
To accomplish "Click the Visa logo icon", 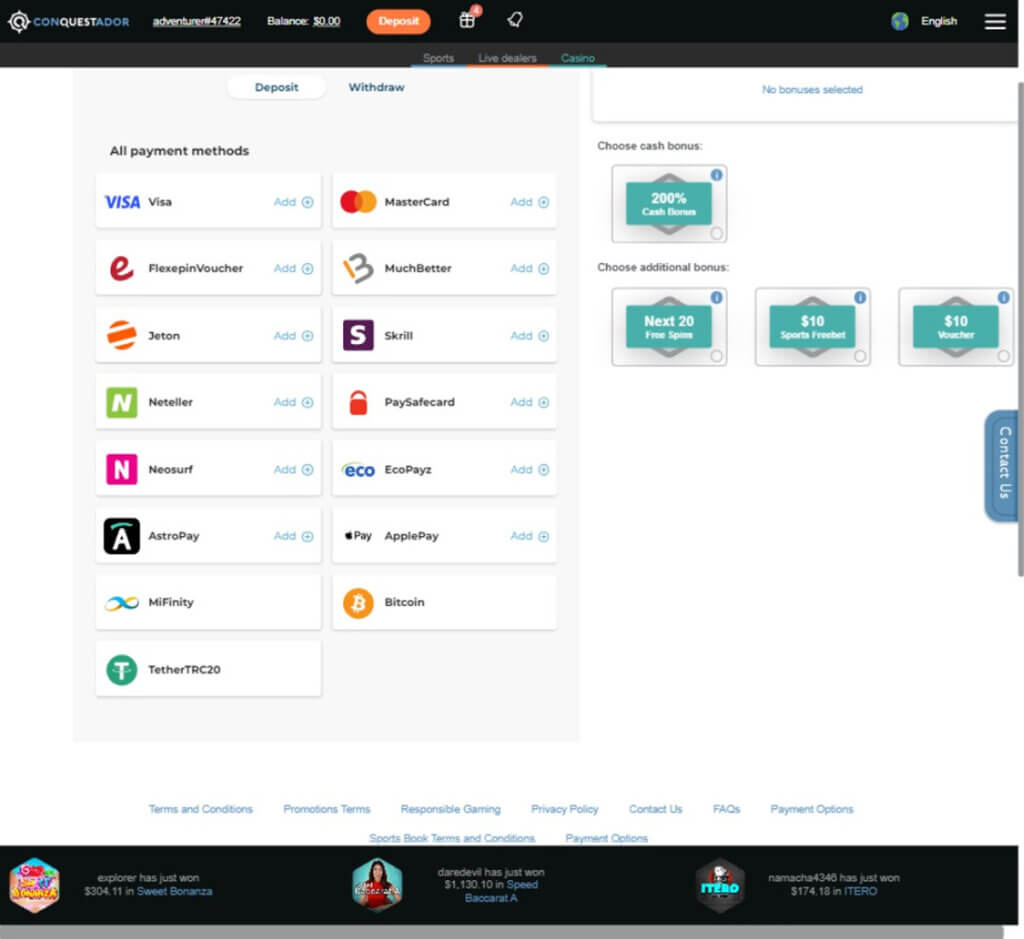I will tap(122, 202).
